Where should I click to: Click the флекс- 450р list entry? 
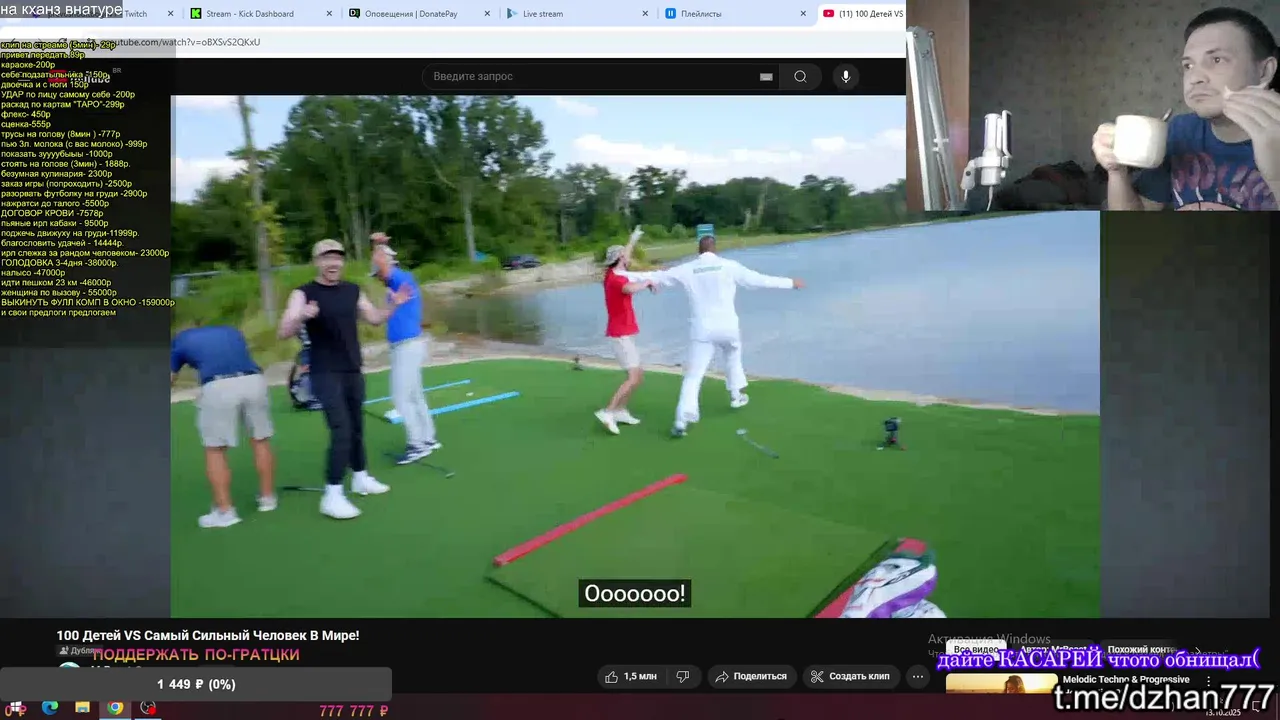coord(26,114)
